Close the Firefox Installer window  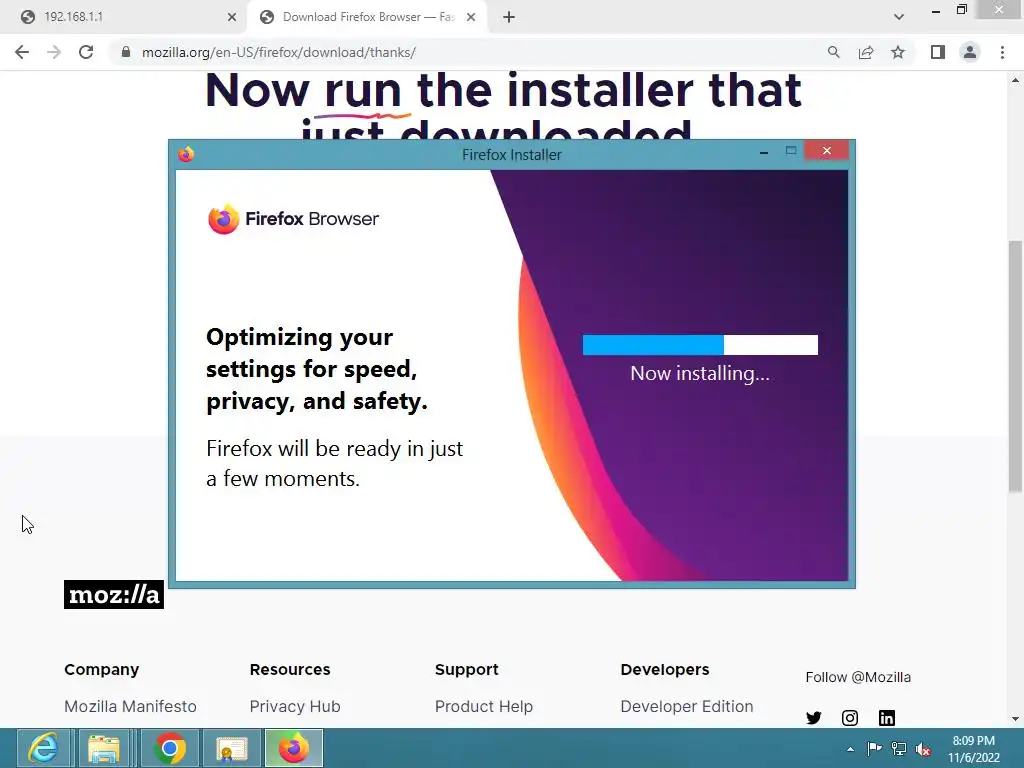827,151
